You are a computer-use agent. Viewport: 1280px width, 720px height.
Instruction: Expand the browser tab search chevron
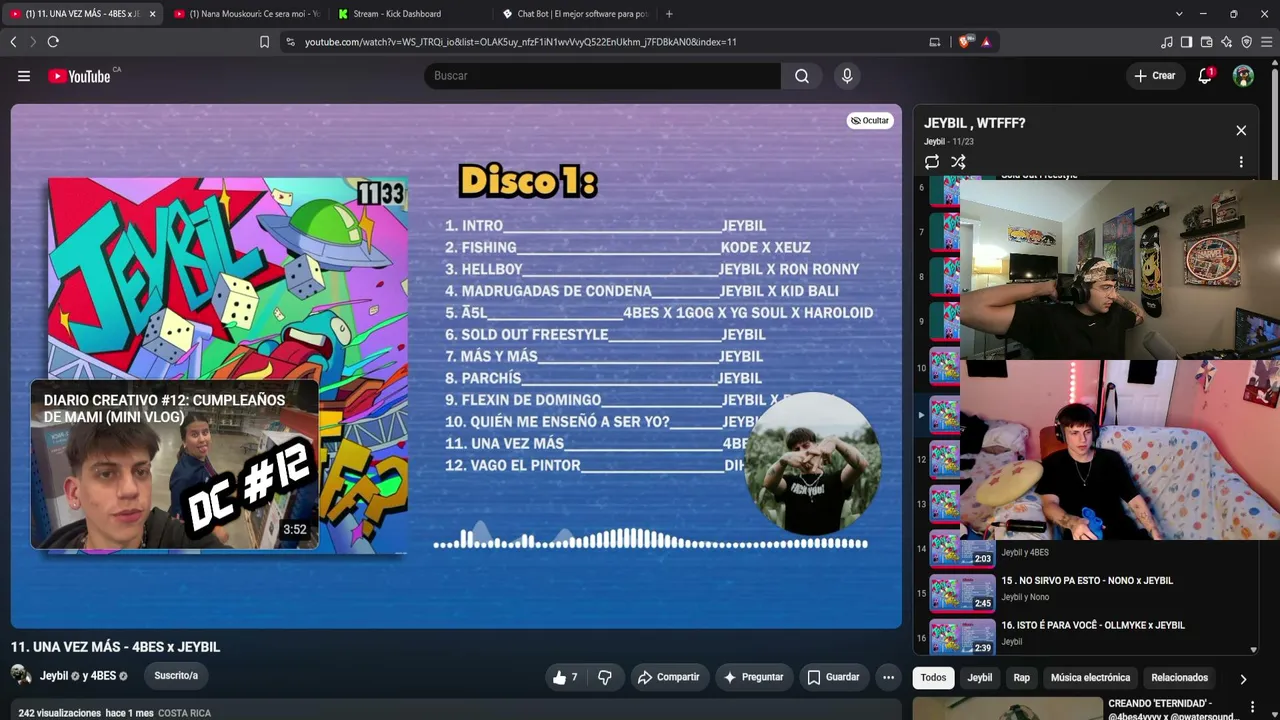pos(1179,14)
